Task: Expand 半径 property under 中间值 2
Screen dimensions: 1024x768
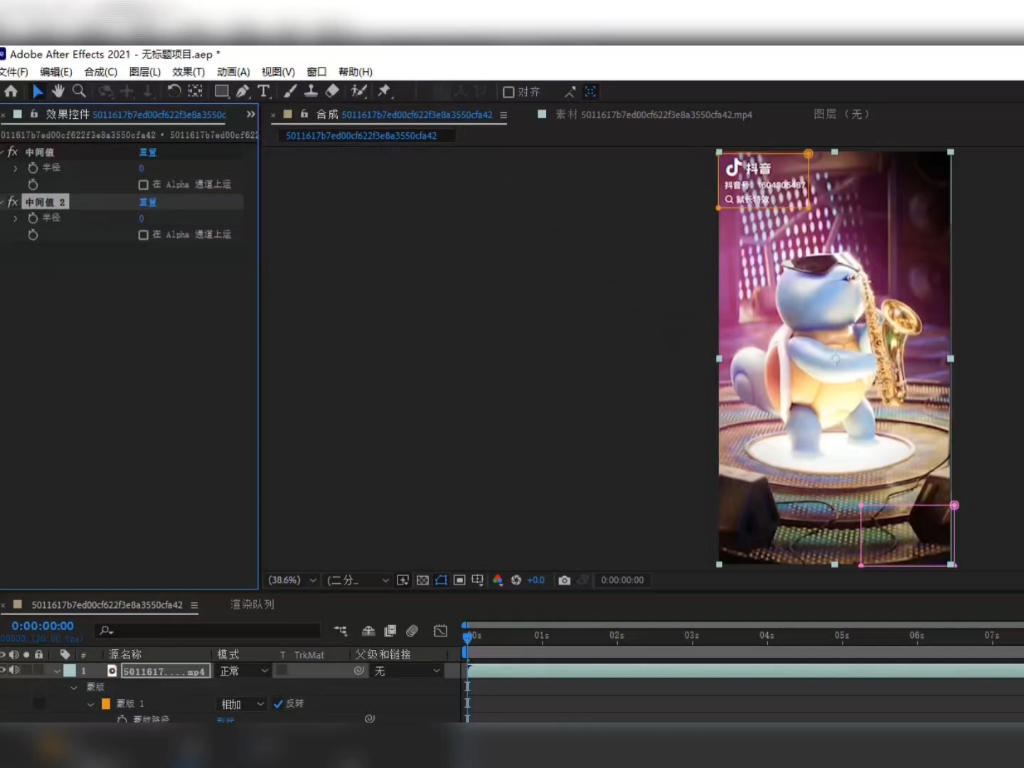Action: click(x=16, y=219)
